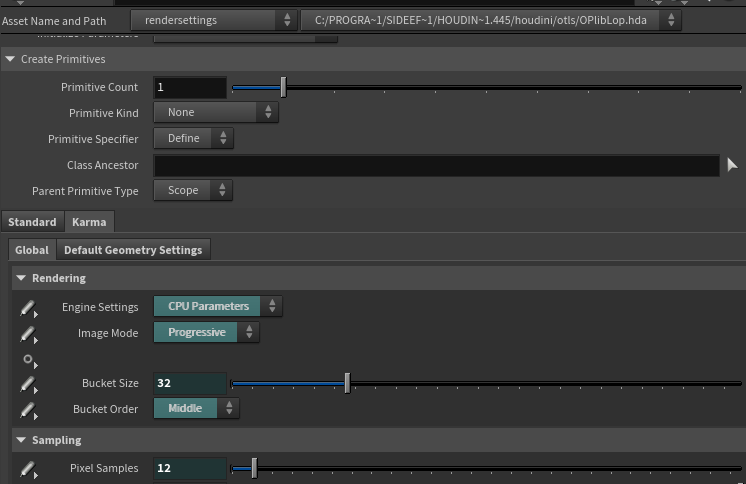Click the Primitive Count slider handle

(x=284, y=87)
